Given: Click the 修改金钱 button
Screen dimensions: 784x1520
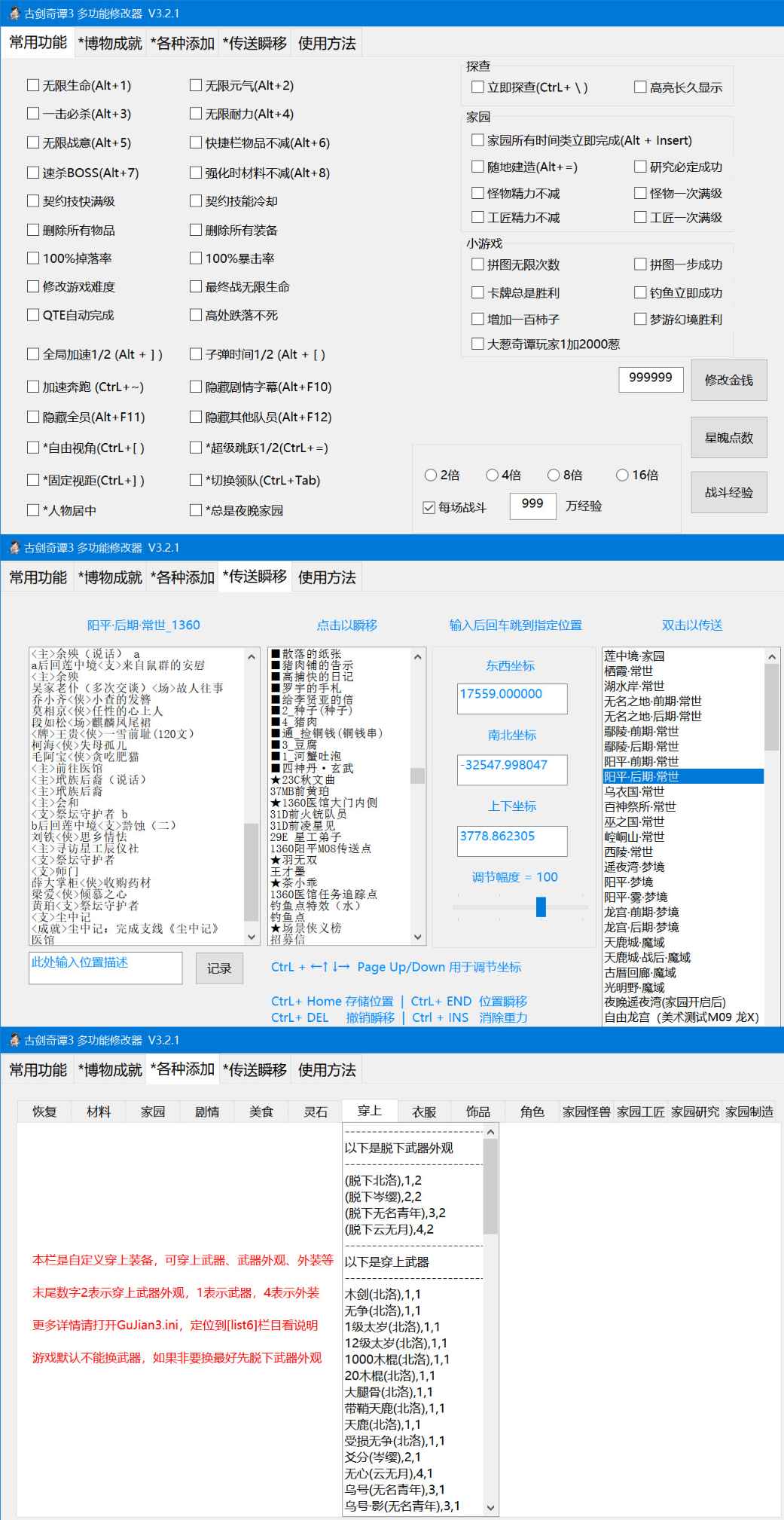Looking at the screenshot, I should click(728, 381).
